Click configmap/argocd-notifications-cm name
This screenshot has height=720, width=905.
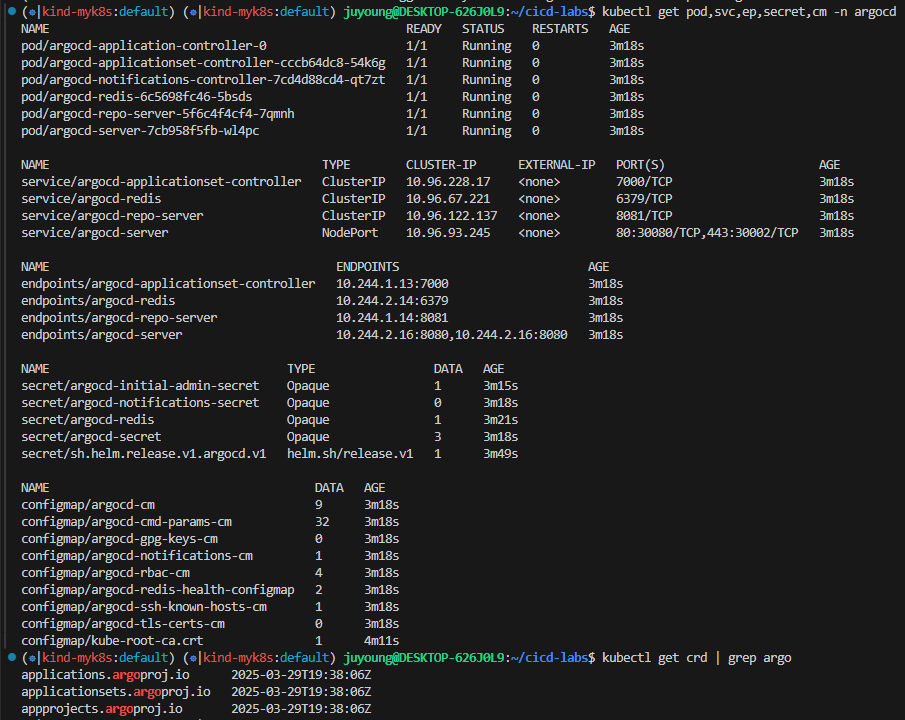tap(137, 555)
